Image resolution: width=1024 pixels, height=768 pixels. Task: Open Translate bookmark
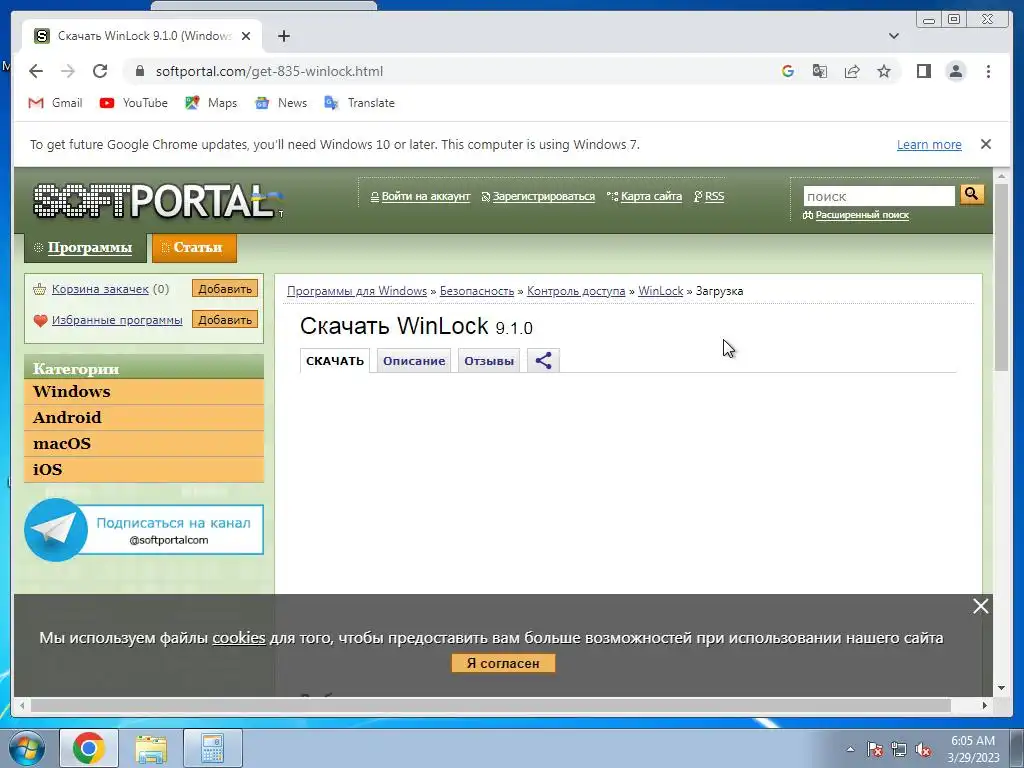point(360,103)
